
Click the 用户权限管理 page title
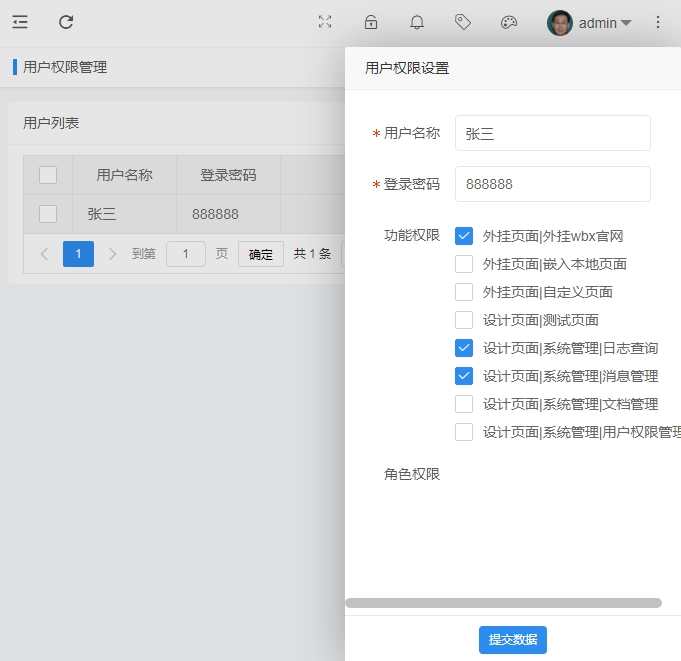pyautogui.click(x=65, y=67)
